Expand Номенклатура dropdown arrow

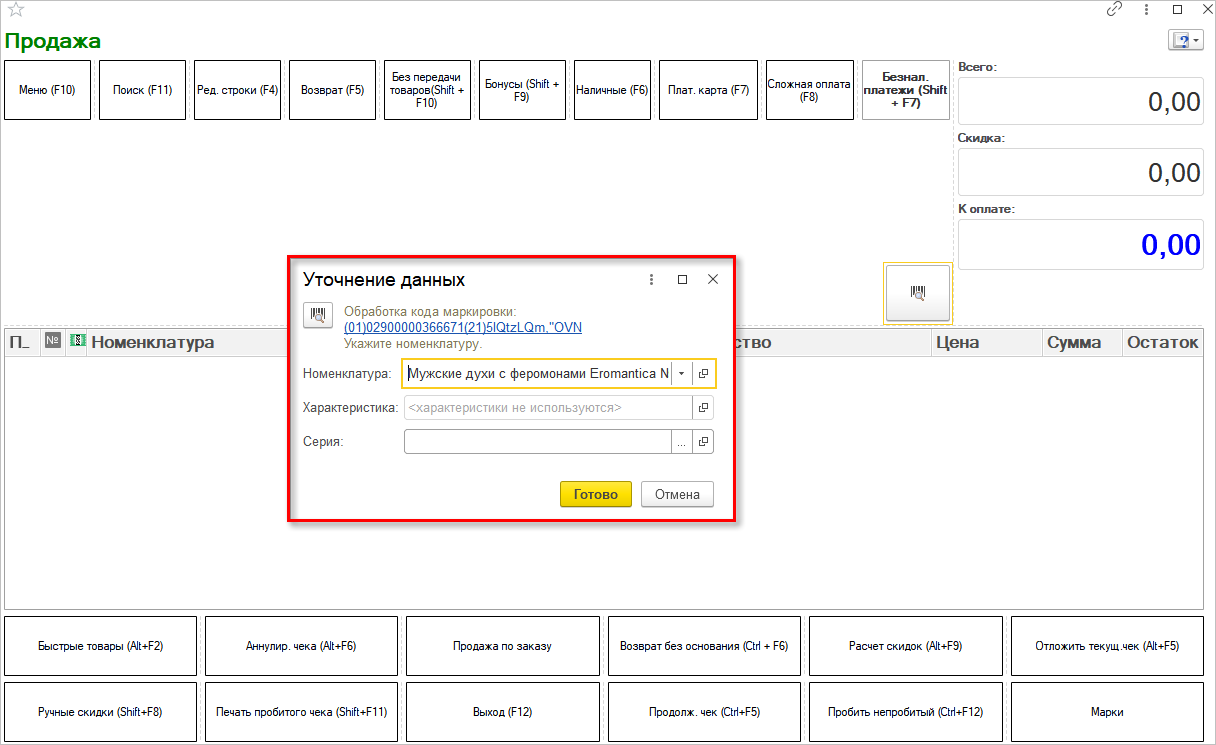[681, 373]
